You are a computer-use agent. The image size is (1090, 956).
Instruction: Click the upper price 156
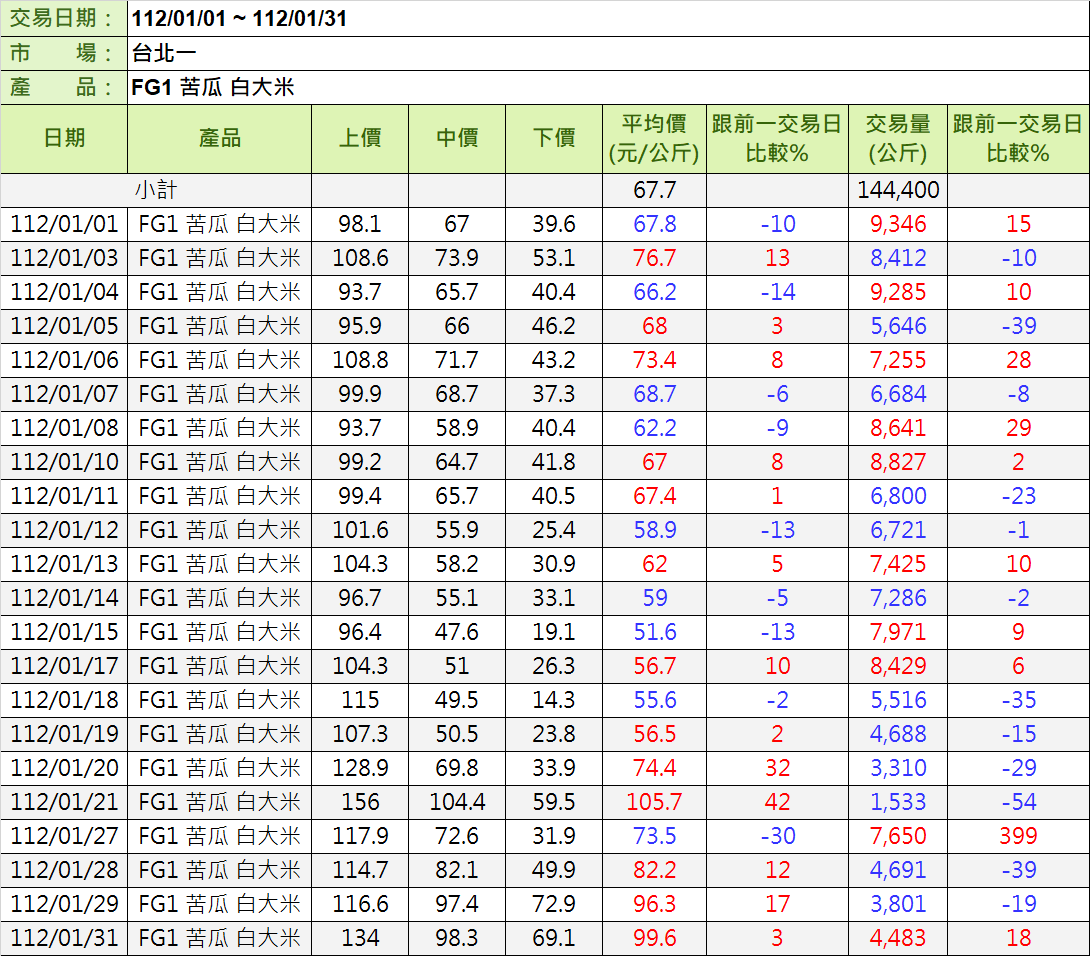coord(360,802)
